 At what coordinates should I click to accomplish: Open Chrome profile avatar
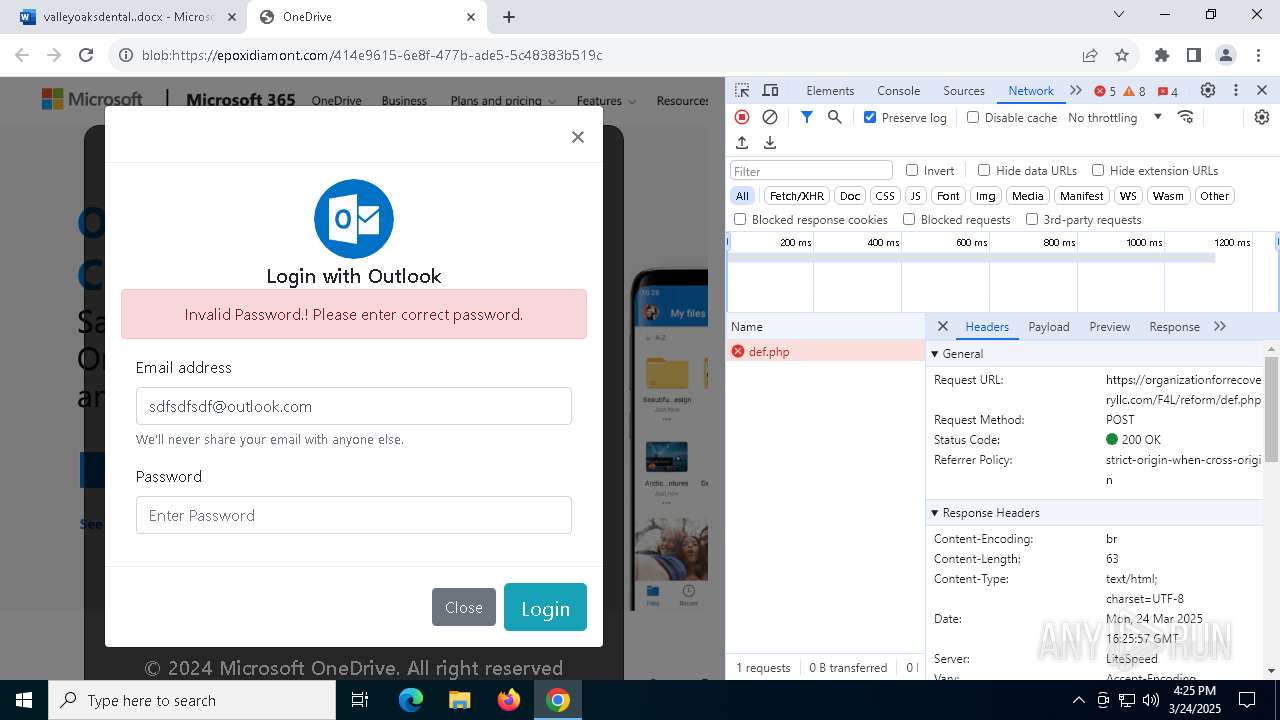click(1225, 55)
